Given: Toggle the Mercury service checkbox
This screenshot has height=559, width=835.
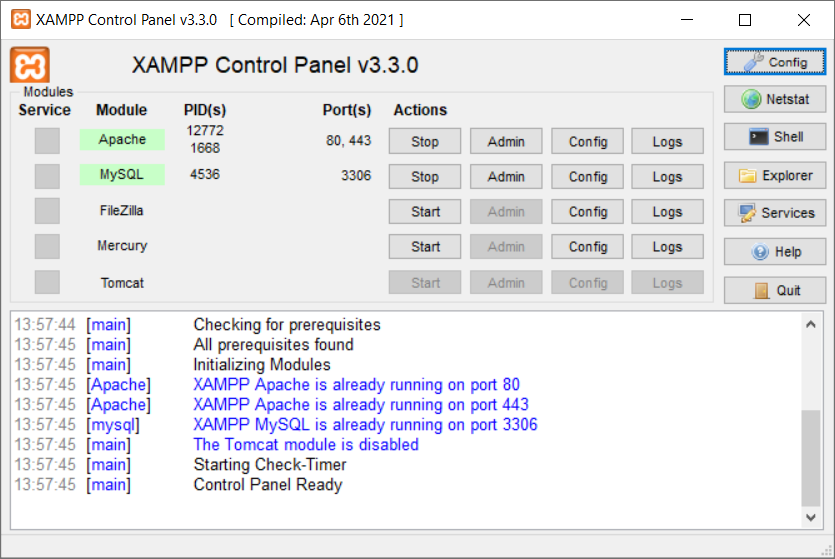Looking at the screenshot, I should point(47,246).
